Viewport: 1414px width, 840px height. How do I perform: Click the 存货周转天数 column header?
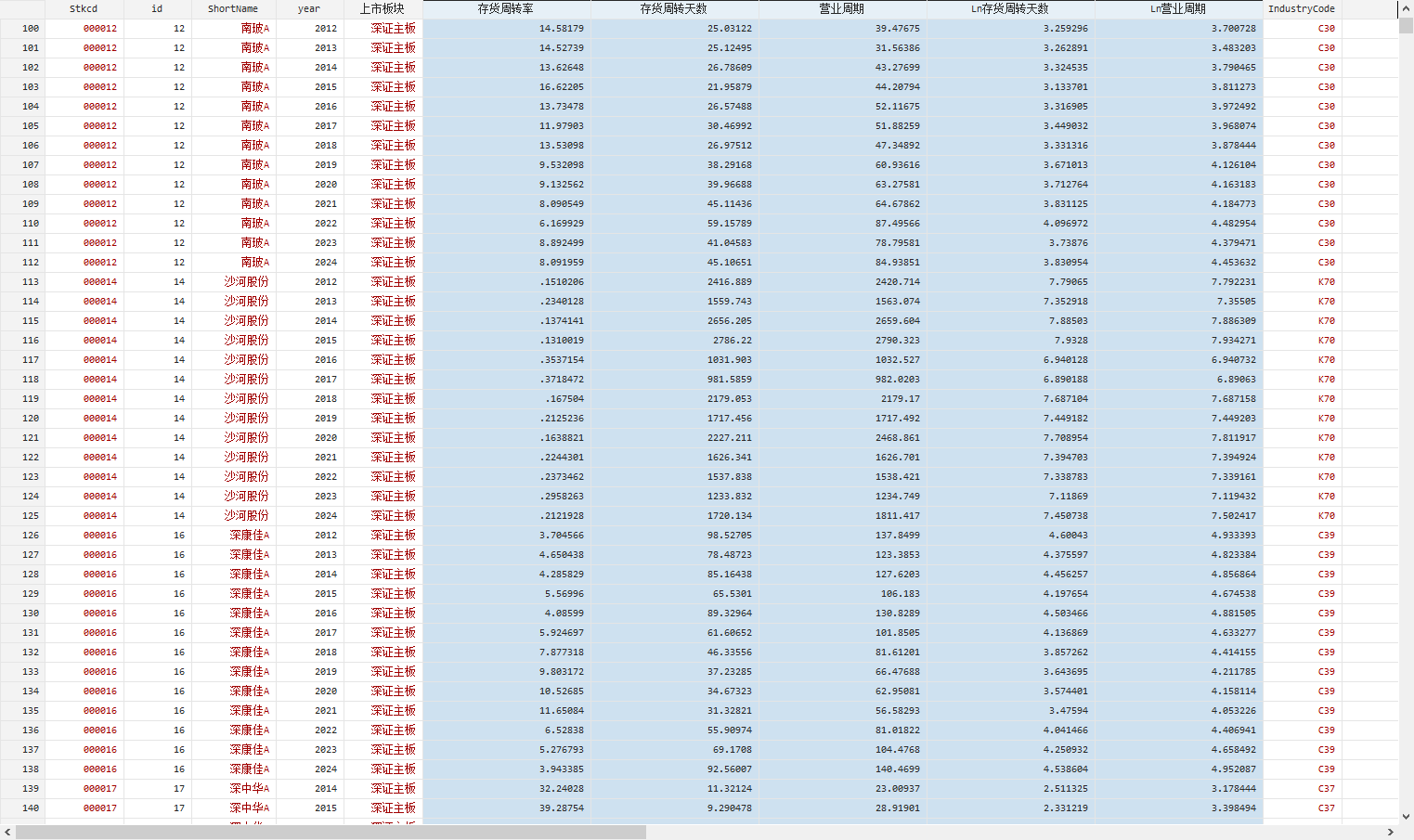tap(674, 8)
